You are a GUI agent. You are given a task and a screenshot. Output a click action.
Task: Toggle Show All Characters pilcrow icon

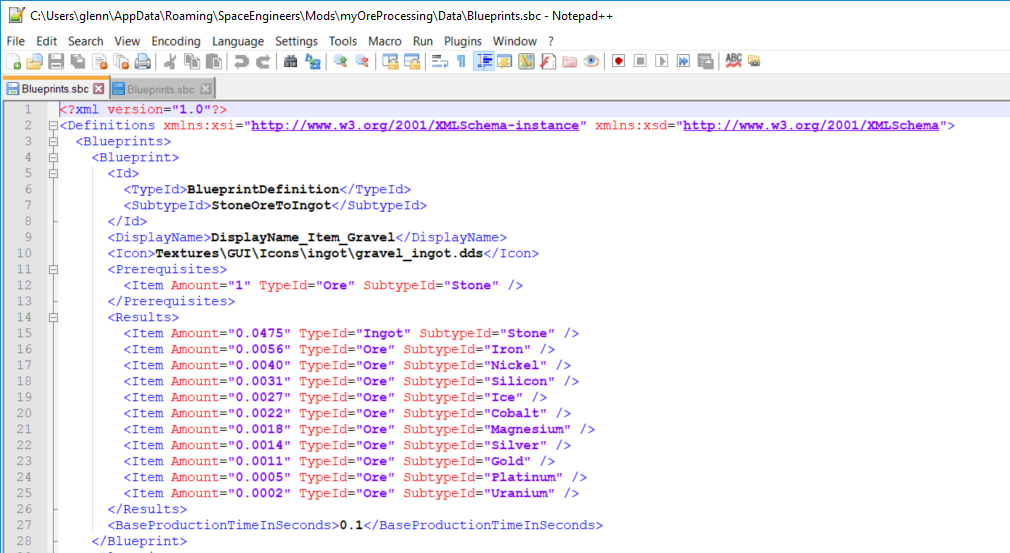coord(461,62)
